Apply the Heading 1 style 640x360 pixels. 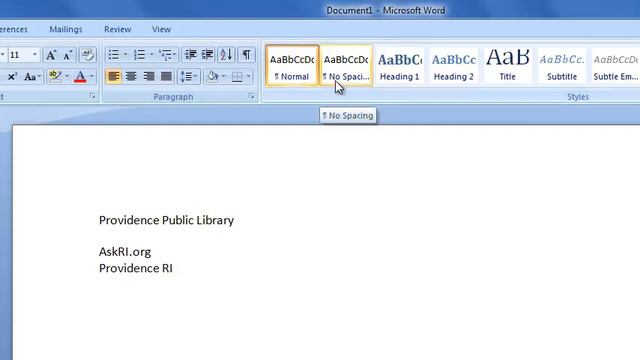(400, 65)
